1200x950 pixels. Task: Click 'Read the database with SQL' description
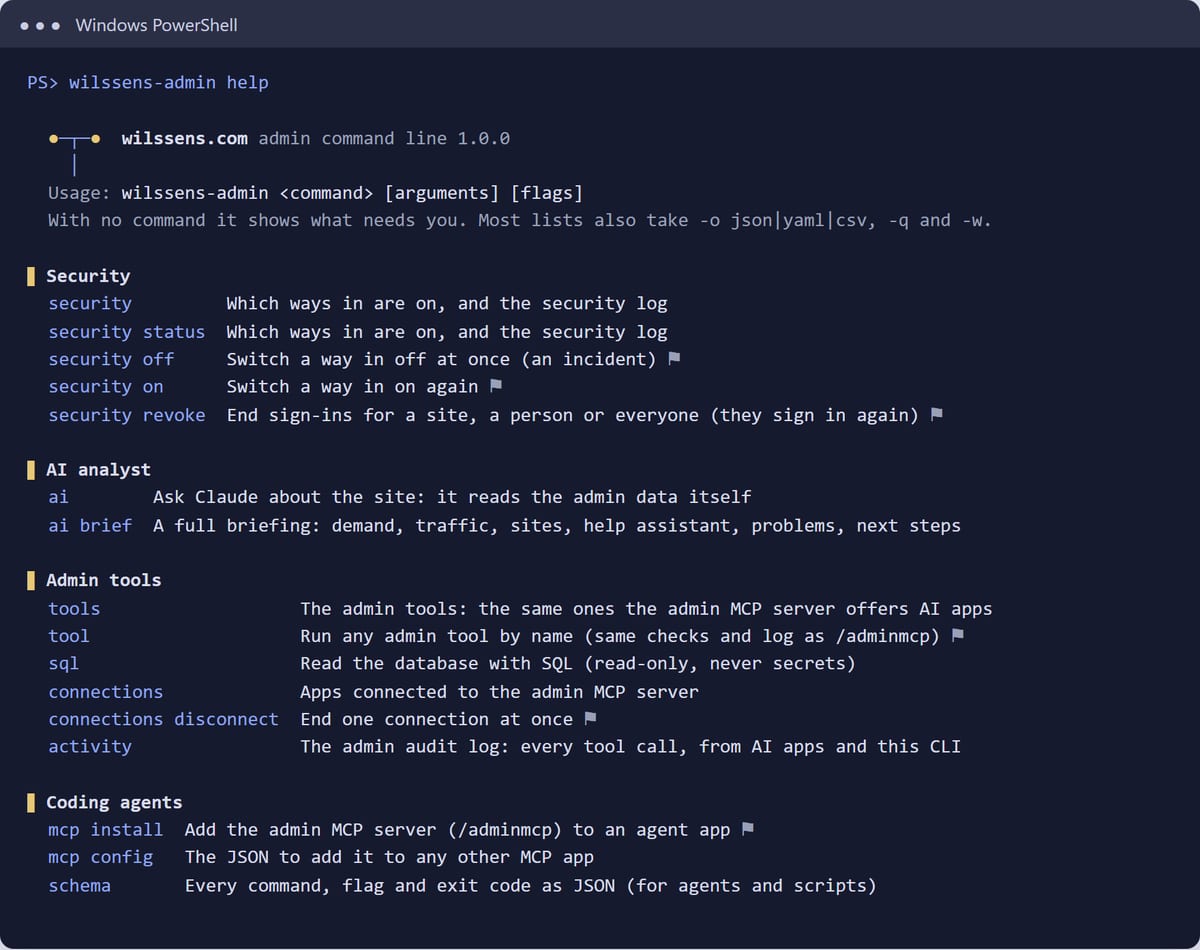578,663
